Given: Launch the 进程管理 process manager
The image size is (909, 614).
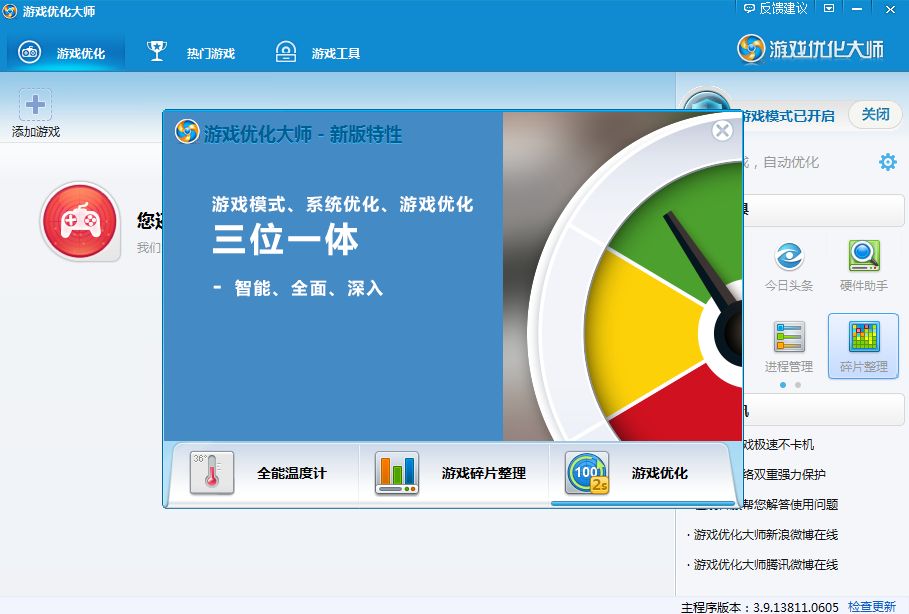Looking at the screenshot, I should coord(788,345).
